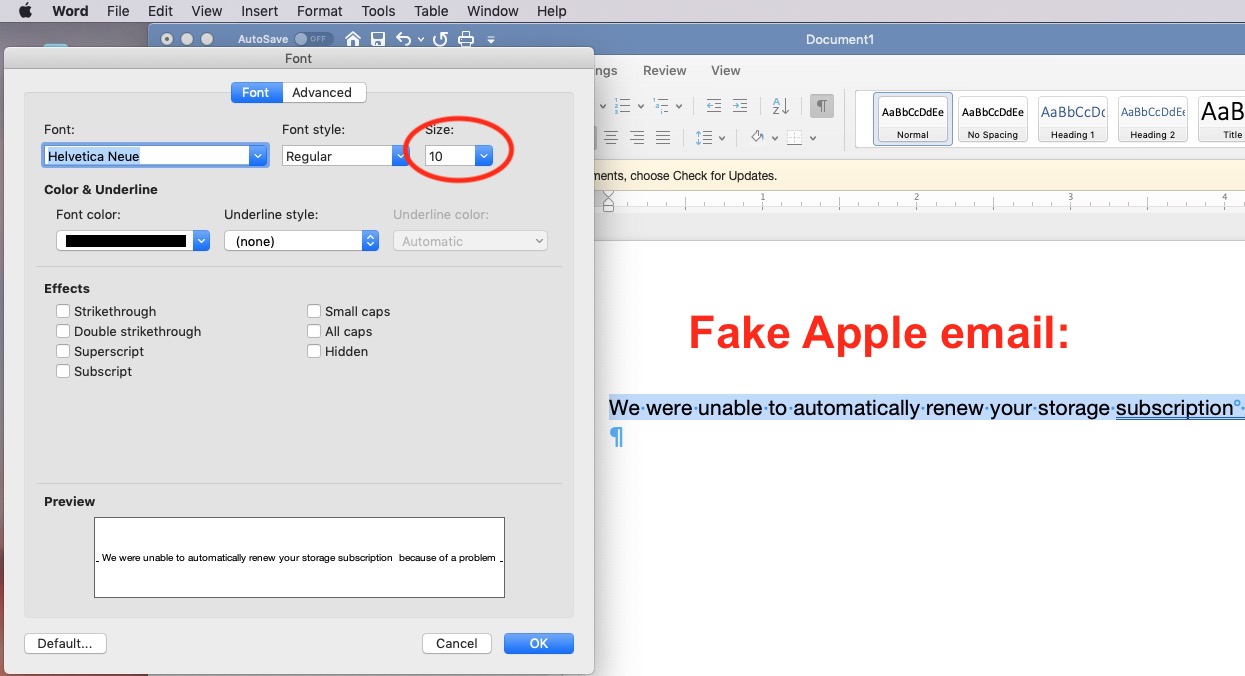1245x676 pixels.
Task: Click the "Fake Apple email:" heading
Action: tap(879, 332)
